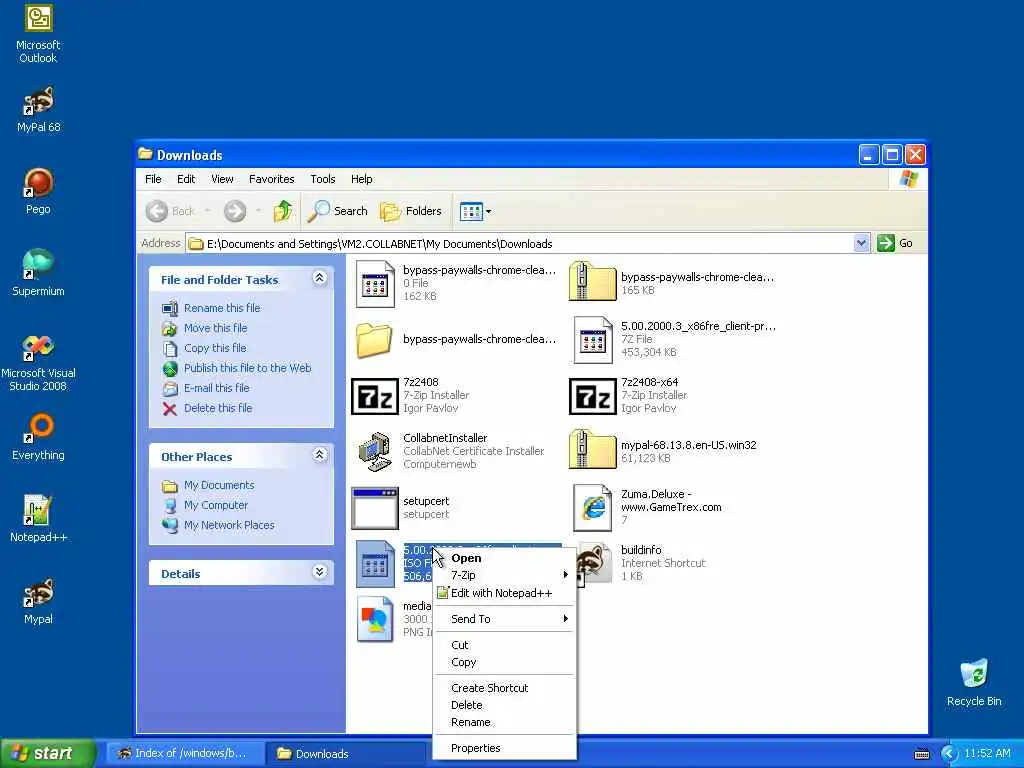Collapse File and Folder Tasks panel
This screenshot has height=768, width=1024.
[319, 278]
